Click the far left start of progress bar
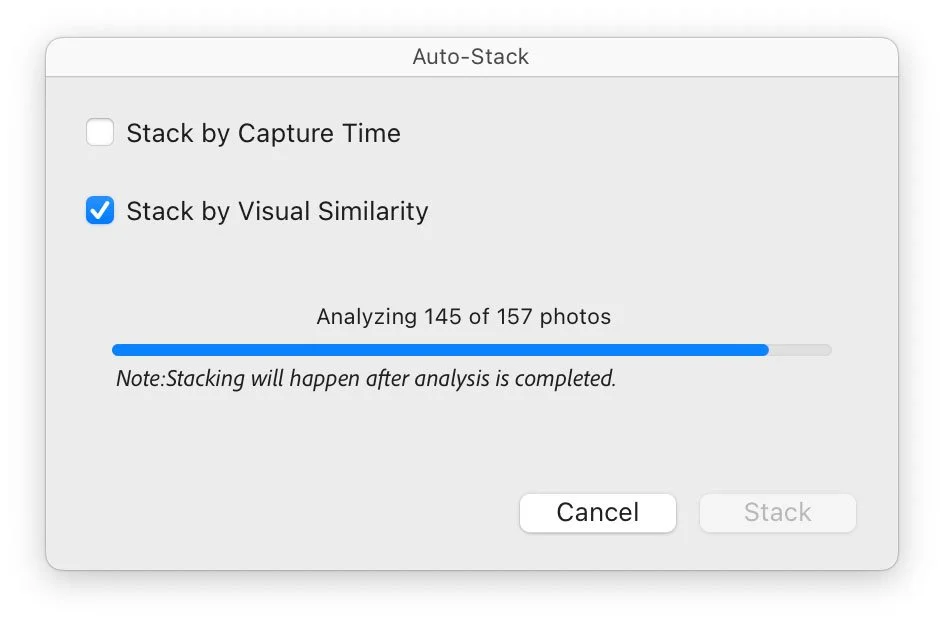 click(x=117, y=350)
